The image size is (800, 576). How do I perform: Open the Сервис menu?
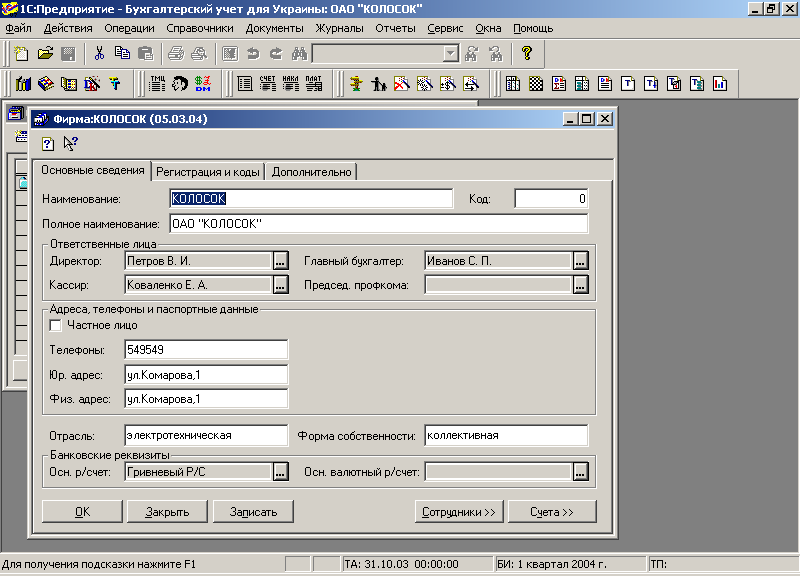click(x=445, y=29)
